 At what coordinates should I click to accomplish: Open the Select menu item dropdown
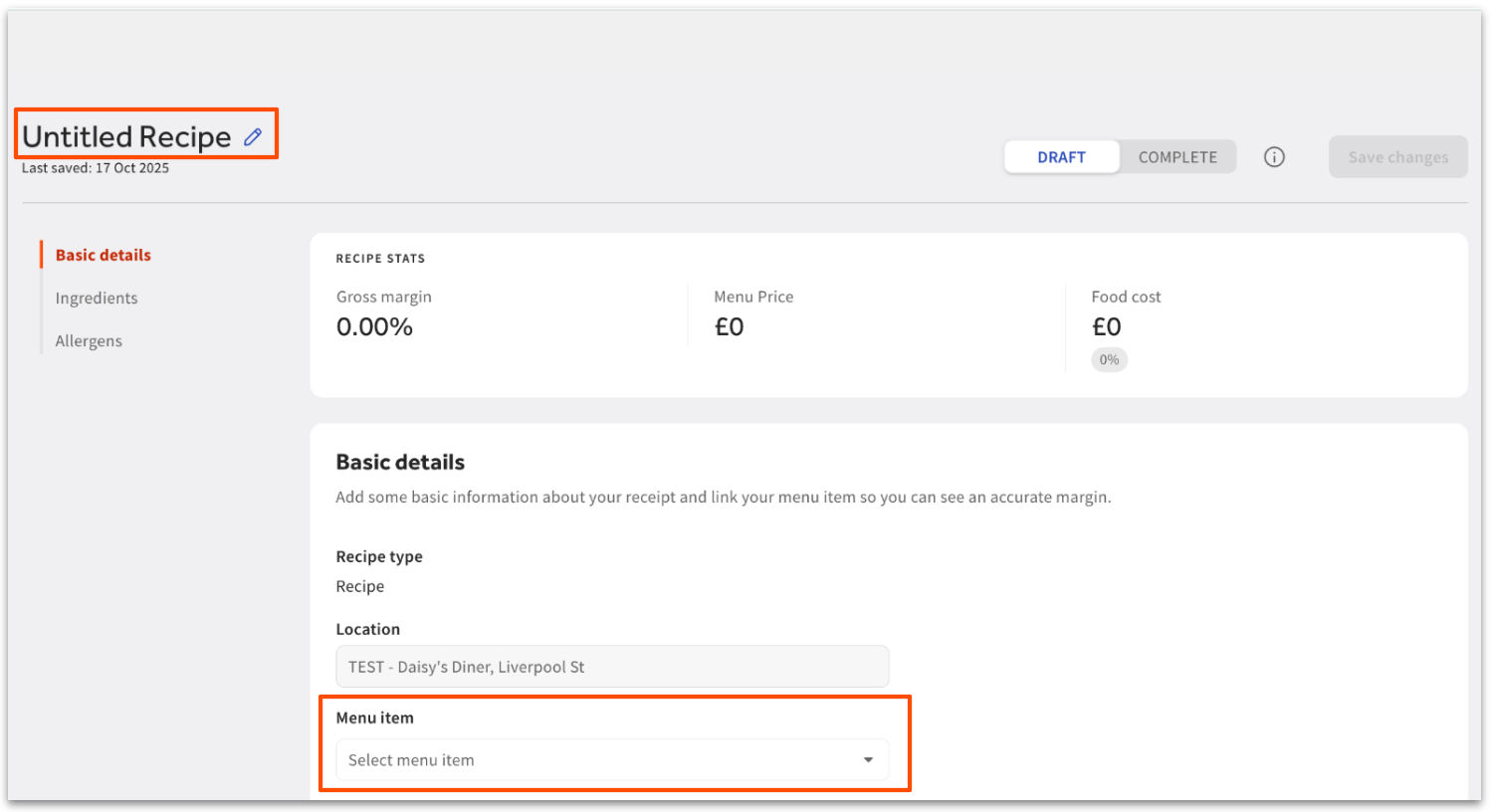(597, 760)
